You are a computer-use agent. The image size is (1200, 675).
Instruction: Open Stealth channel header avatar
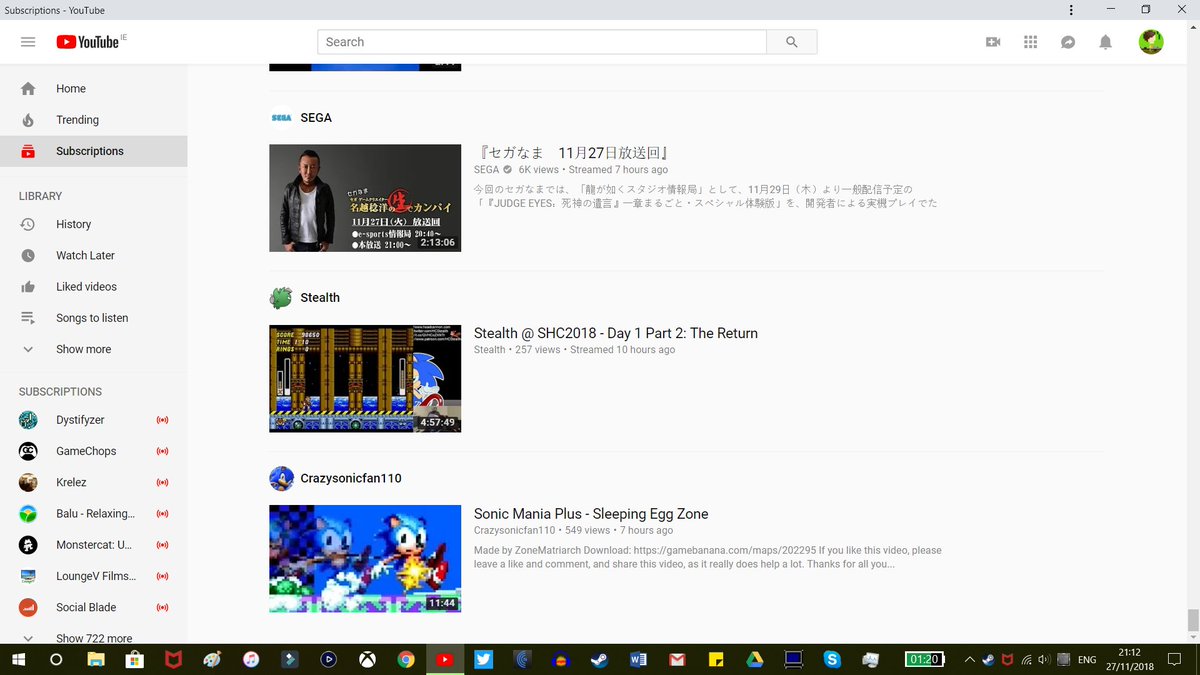coord(281,297)
